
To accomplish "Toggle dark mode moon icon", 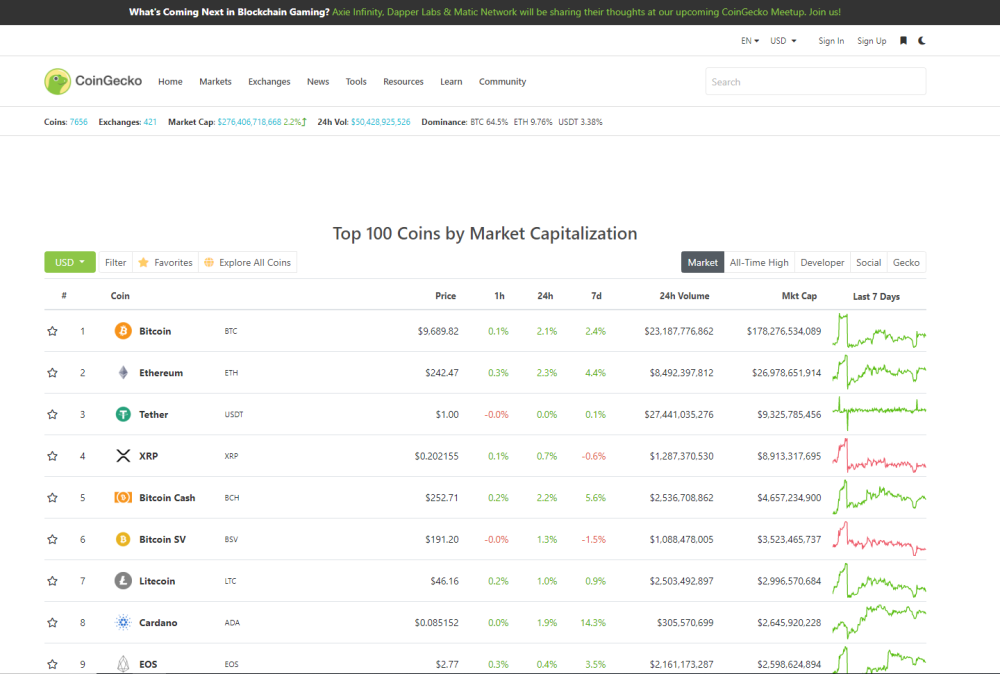I will point(922,41).
